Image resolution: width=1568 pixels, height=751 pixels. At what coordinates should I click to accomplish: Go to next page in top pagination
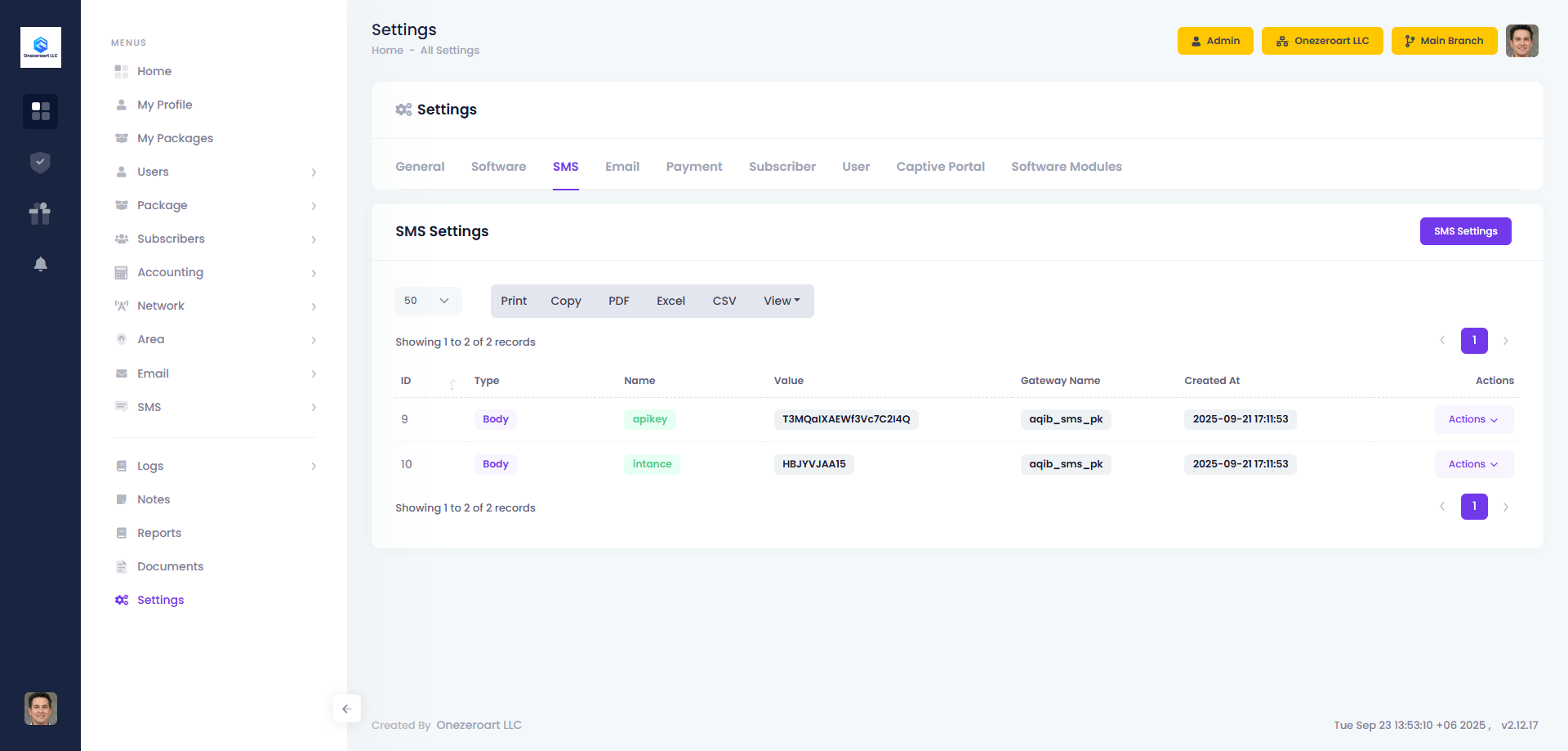(1505, 341)
